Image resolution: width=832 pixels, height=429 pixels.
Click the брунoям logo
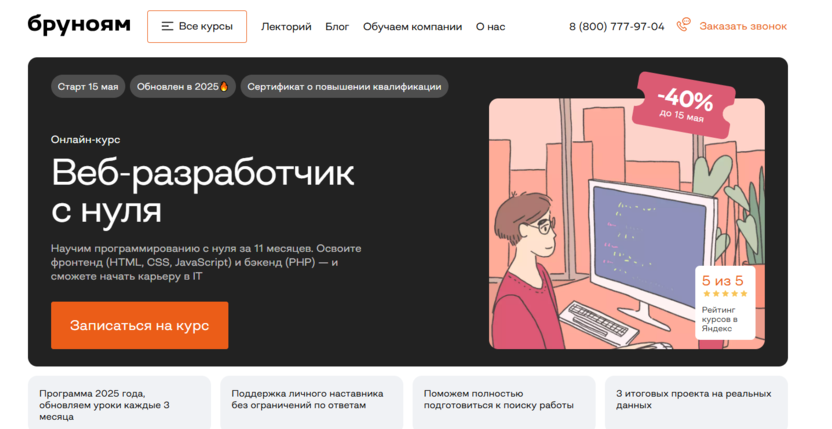[79, 25]
